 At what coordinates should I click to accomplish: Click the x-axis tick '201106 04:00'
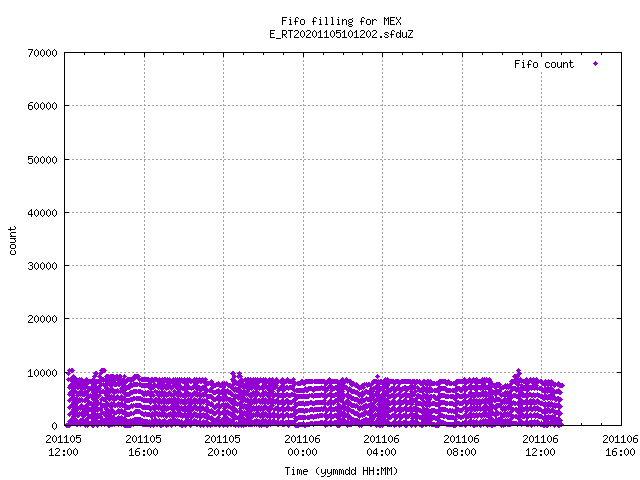click(x=382, y=446)
